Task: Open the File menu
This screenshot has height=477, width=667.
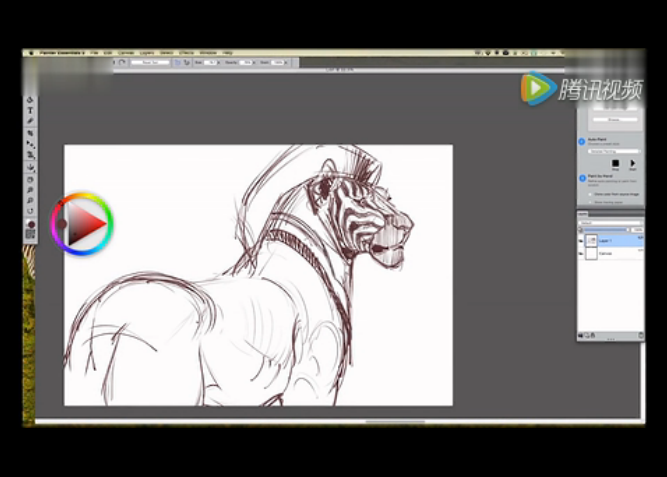Action: click(94, 53)
